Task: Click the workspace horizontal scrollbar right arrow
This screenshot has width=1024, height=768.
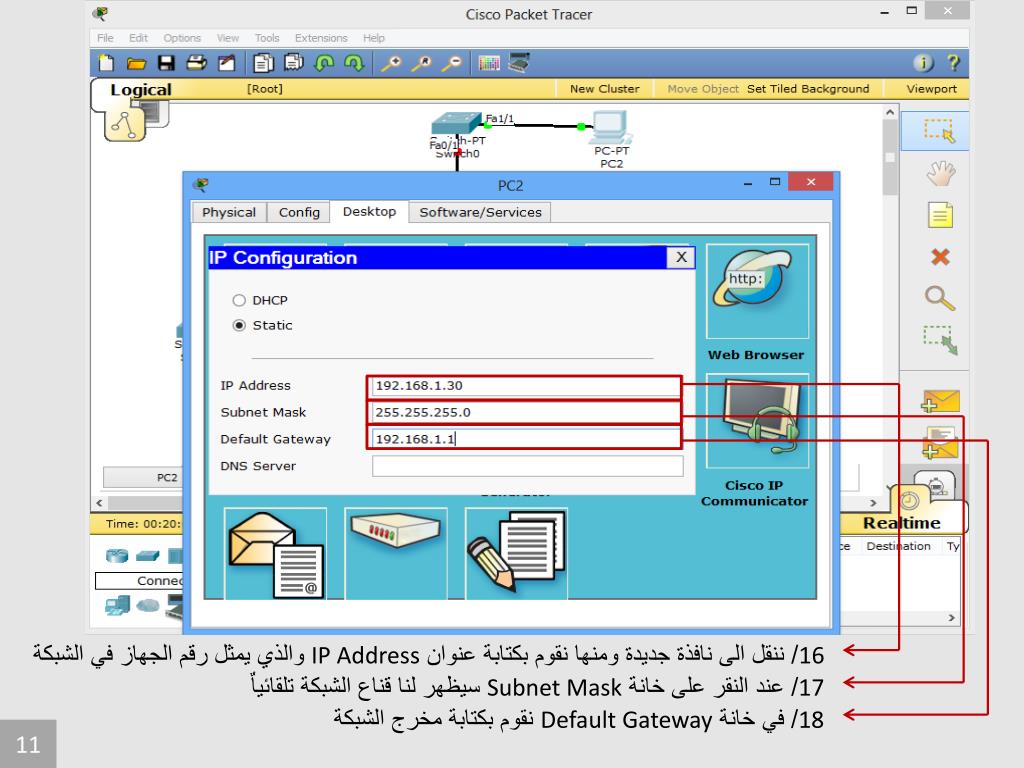Action: click(873, 503)
